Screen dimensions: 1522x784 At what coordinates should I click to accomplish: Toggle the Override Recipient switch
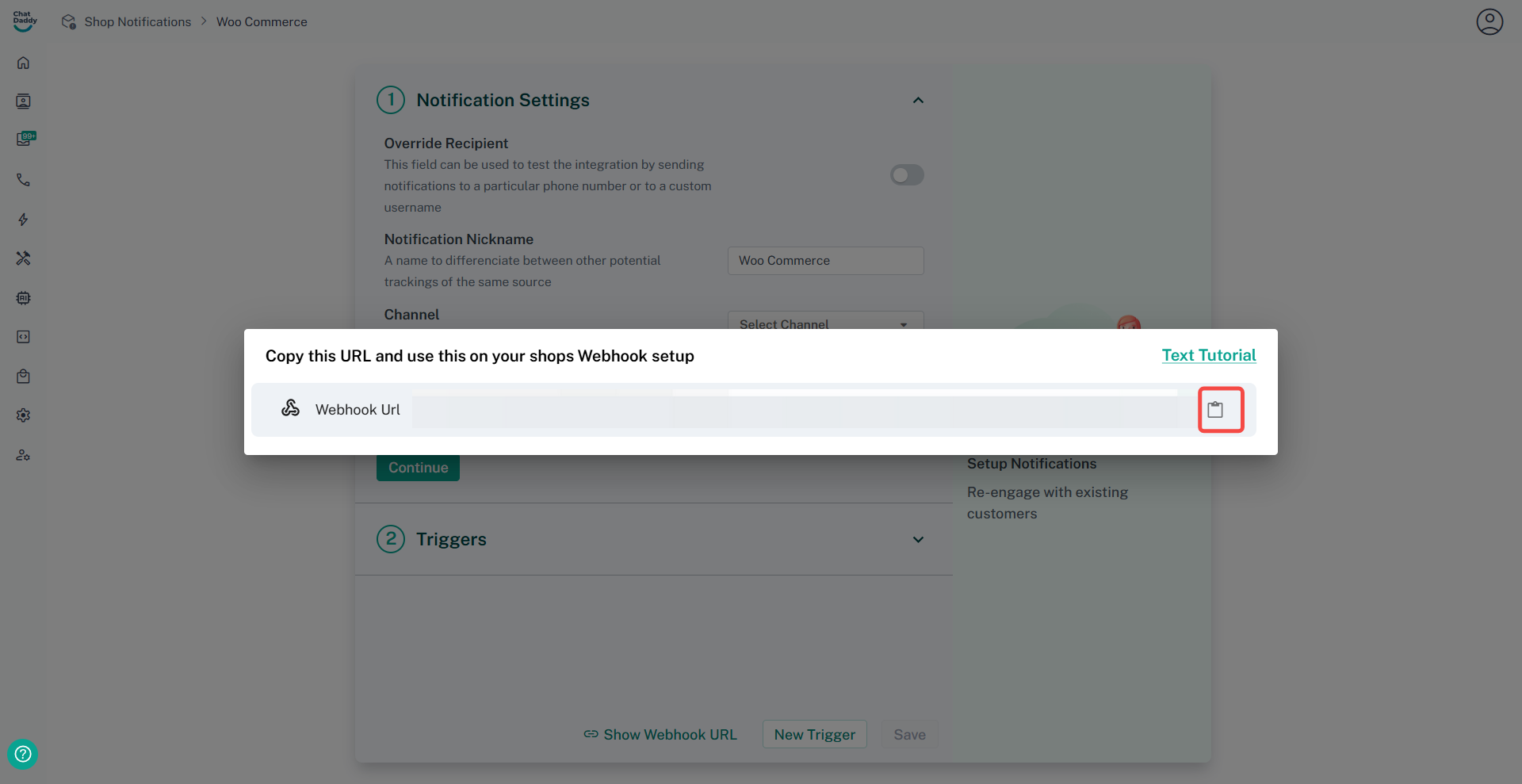tap(907, 174)
